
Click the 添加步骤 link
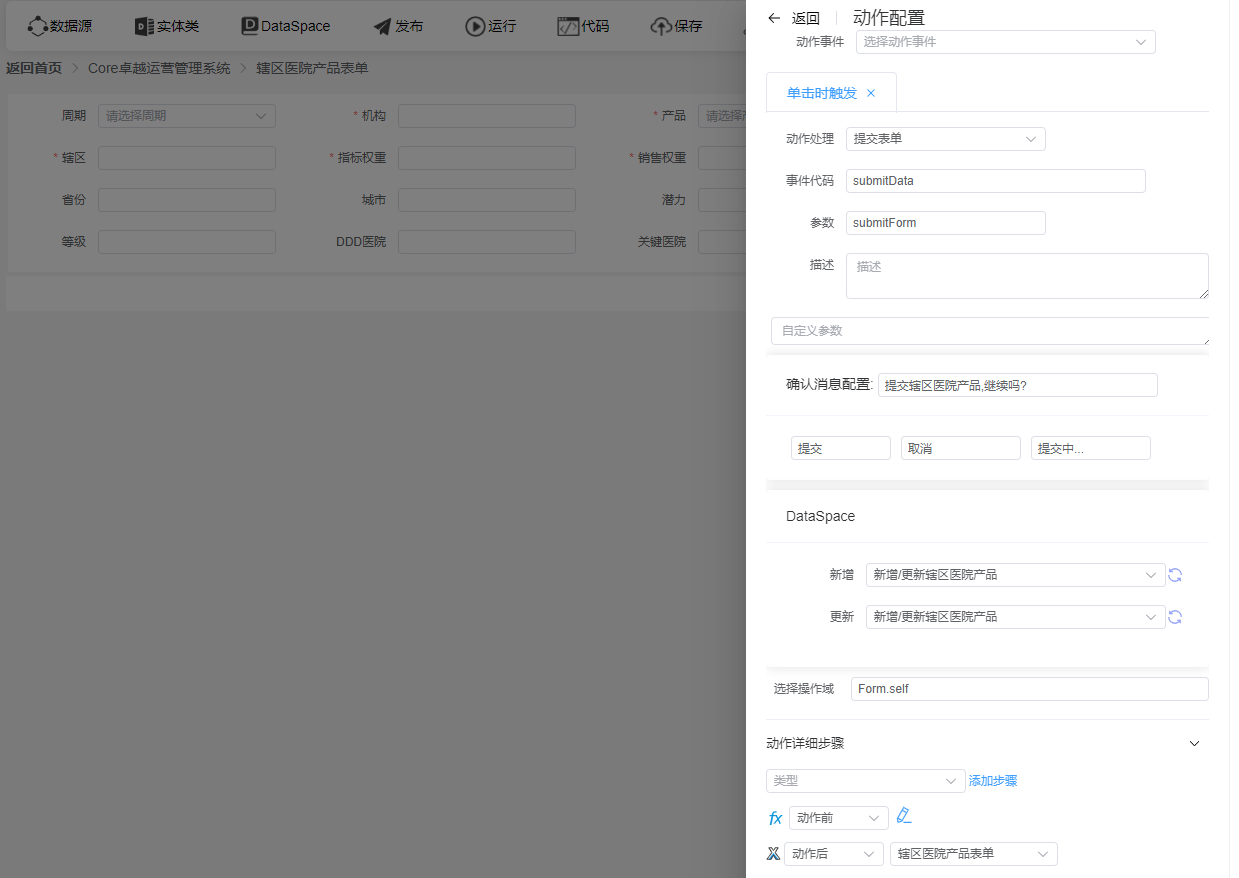[993, 781]
